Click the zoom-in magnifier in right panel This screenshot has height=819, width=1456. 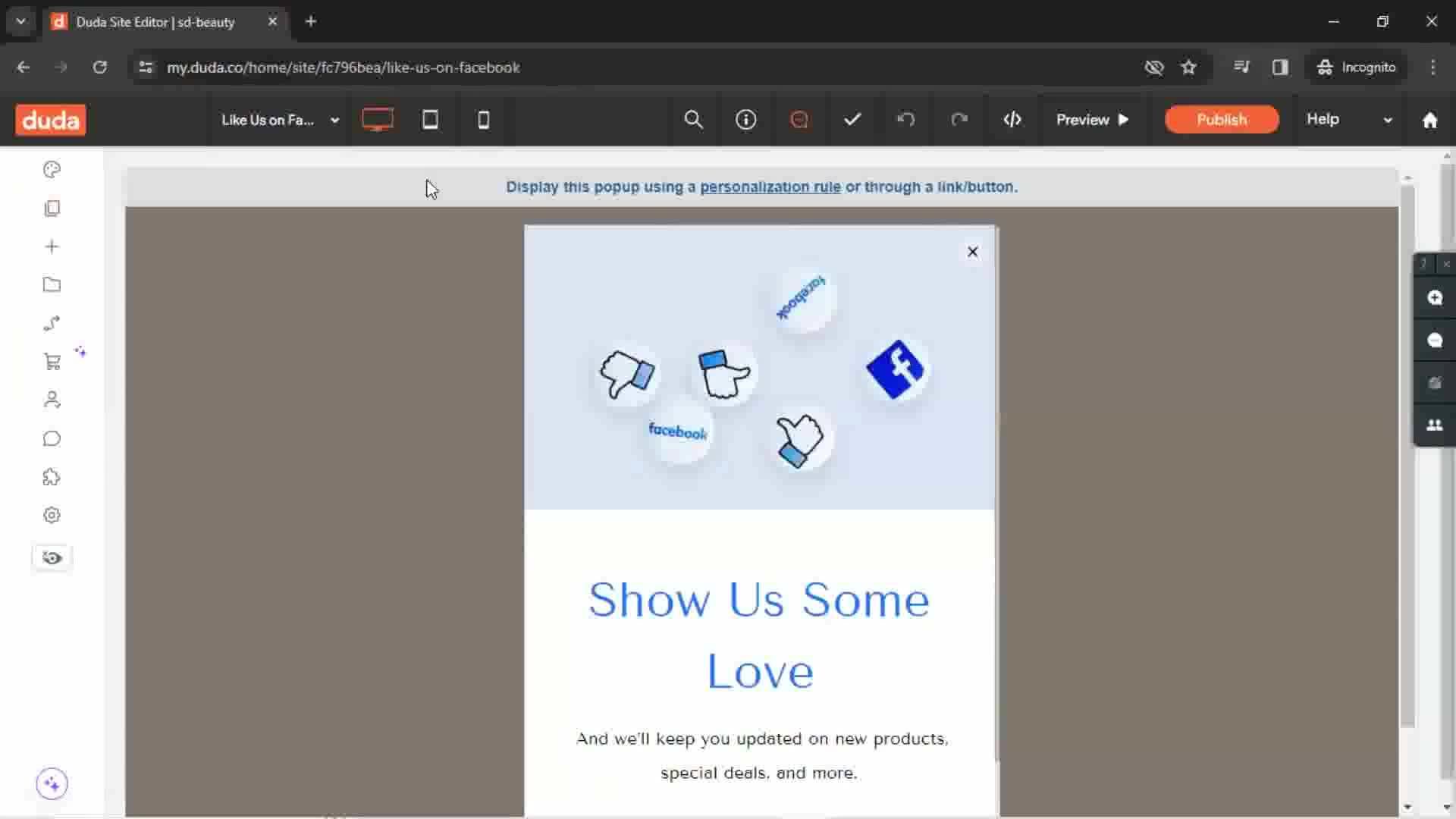click(x=1434, y=297)
